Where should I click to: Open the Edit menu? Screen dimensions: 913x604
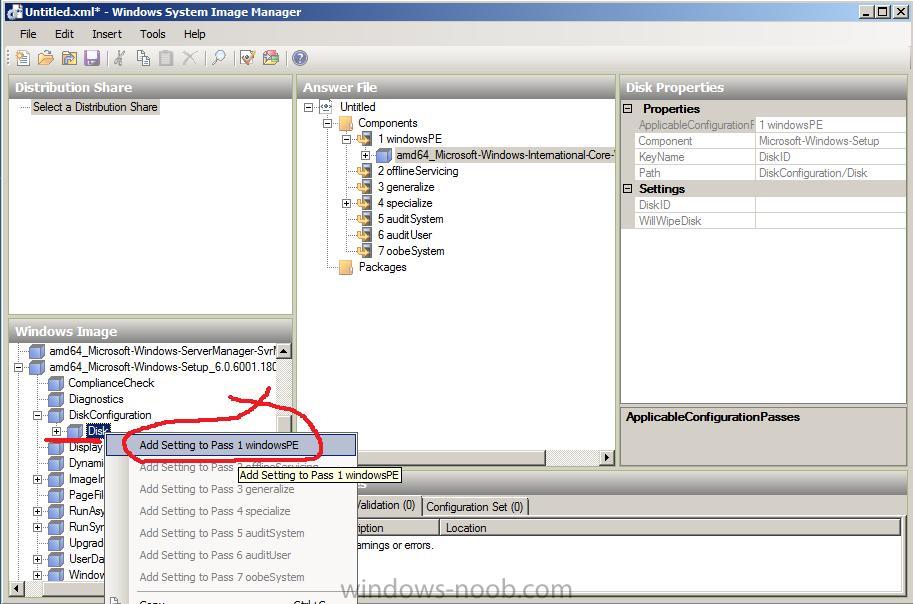tap(64, 34)
